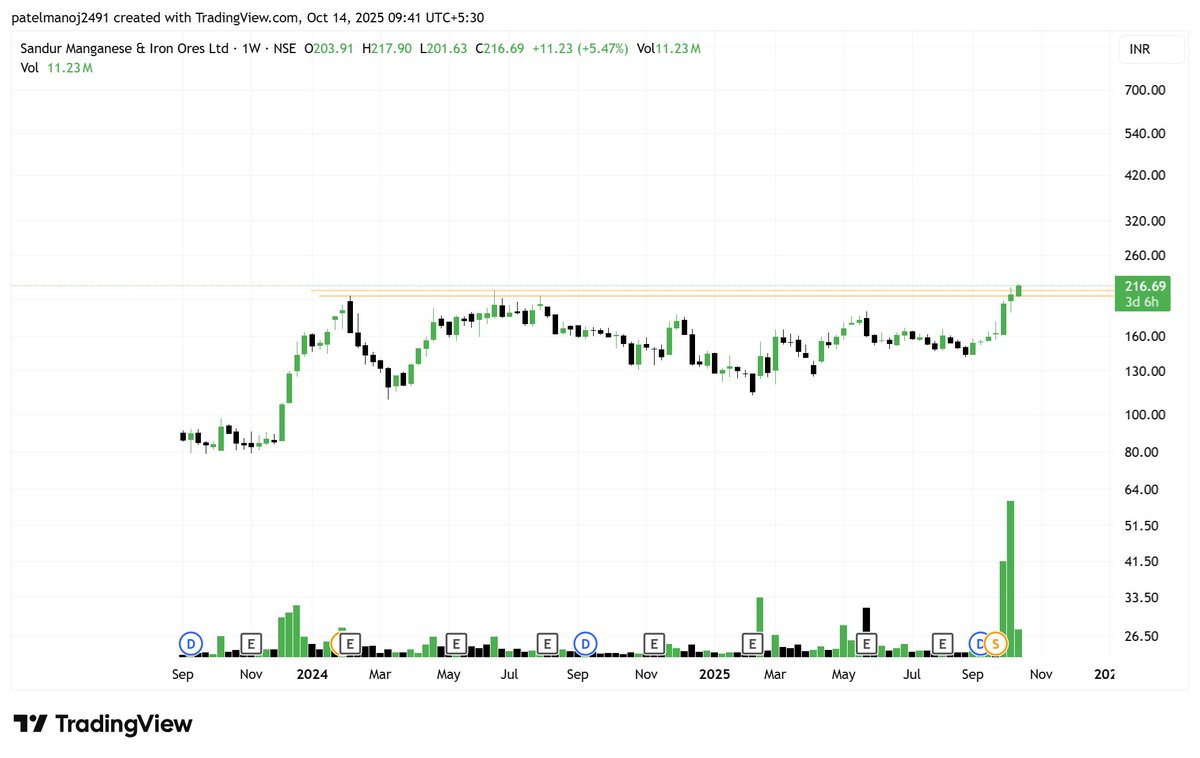Viewport: 1200px width, 758px height.
Task: Click the earnings E marker near May 2024
Action: (455, 643)
